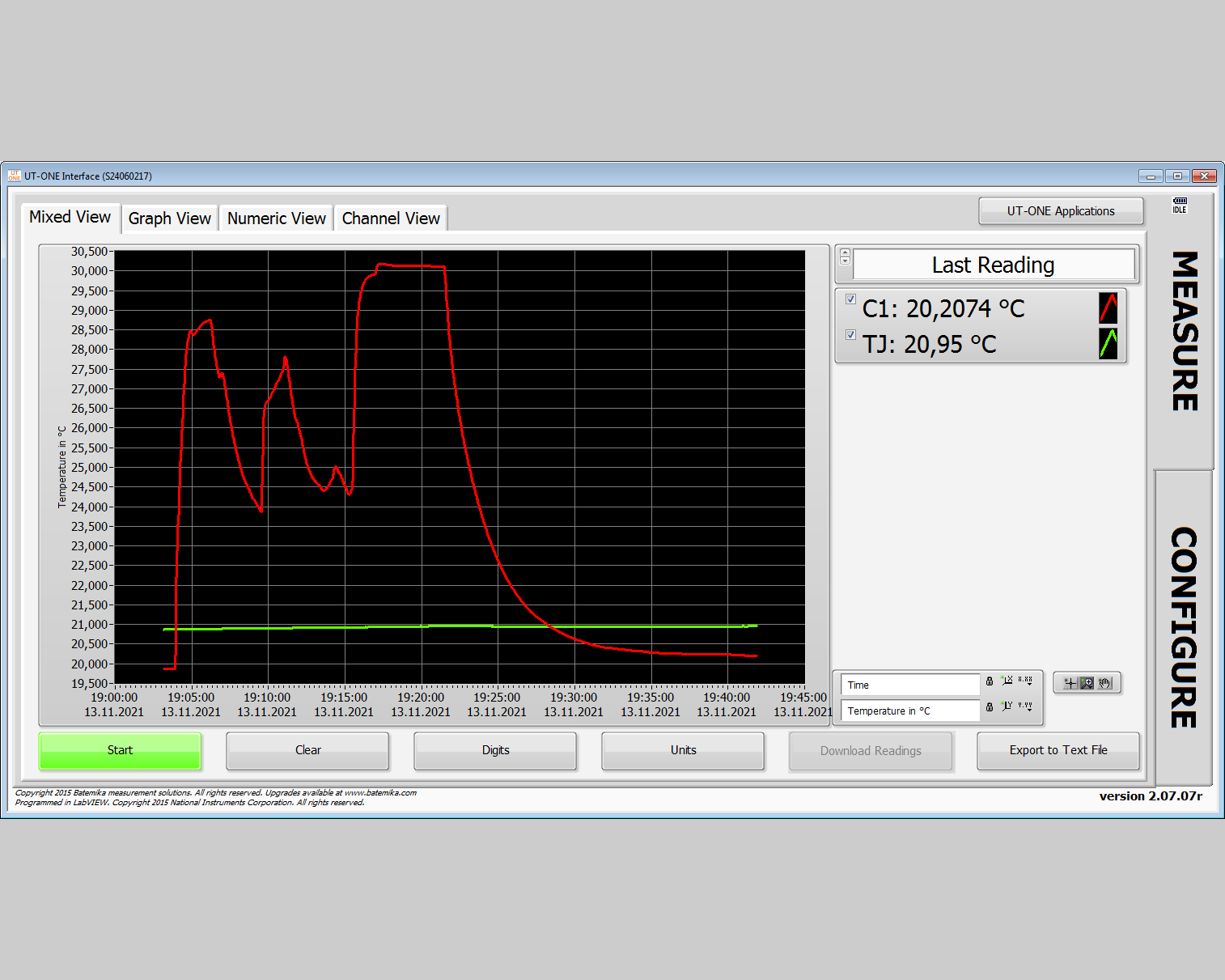Activate the graph zoom tool
The image size is (1225, 980).
tap(1087, 682)
